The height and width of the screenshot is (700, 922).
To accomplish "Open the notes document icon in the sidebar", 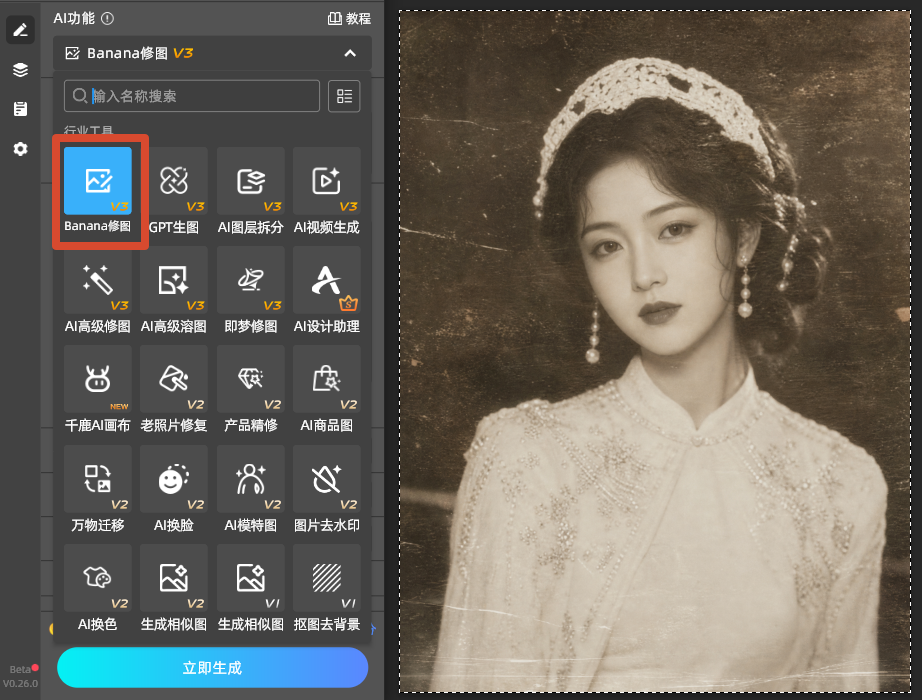I will (21, 109).
